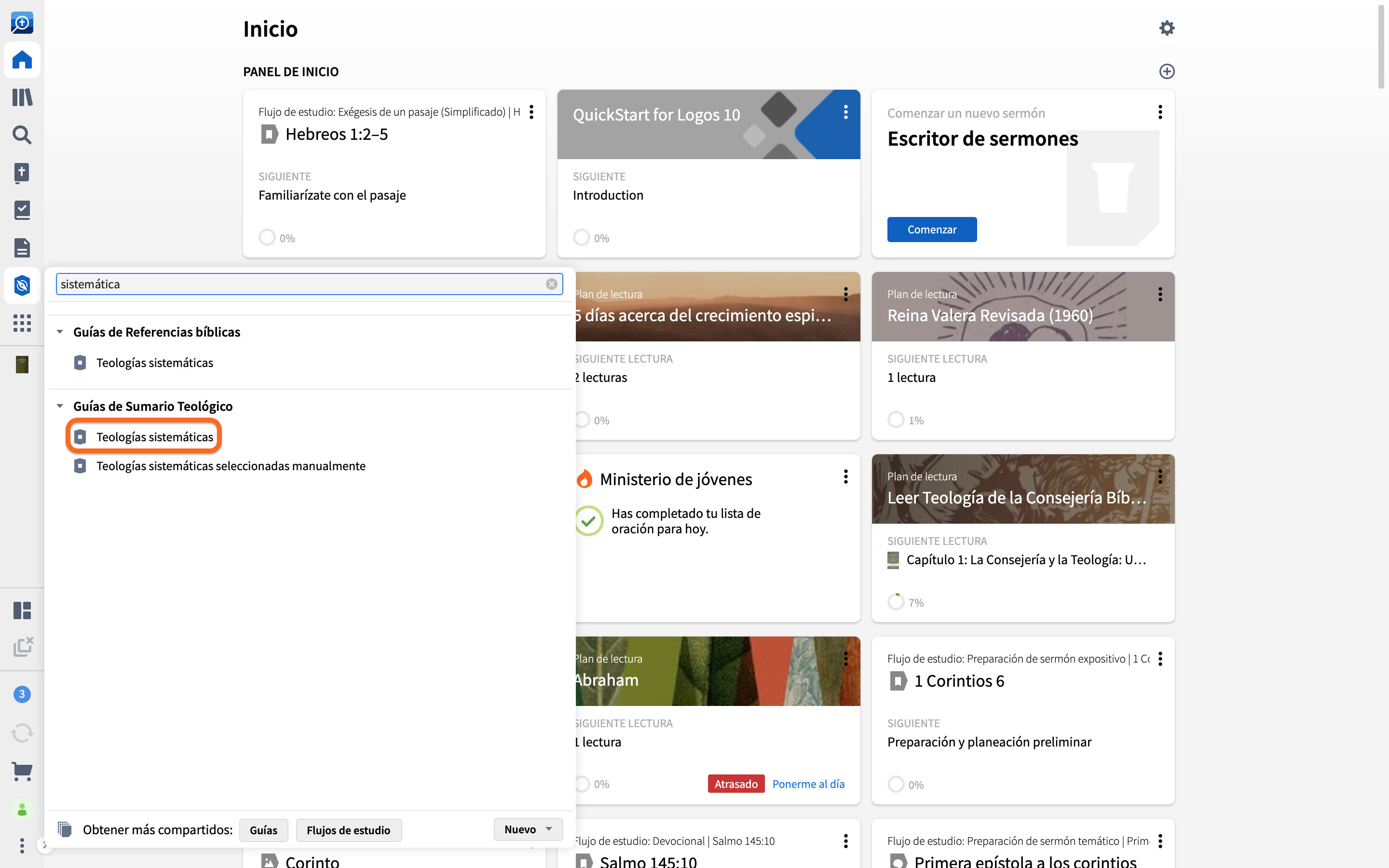Click the sync refresh icon in sidebar
The width and height of the screenshot is (1389, 868).
click(22, 732)
